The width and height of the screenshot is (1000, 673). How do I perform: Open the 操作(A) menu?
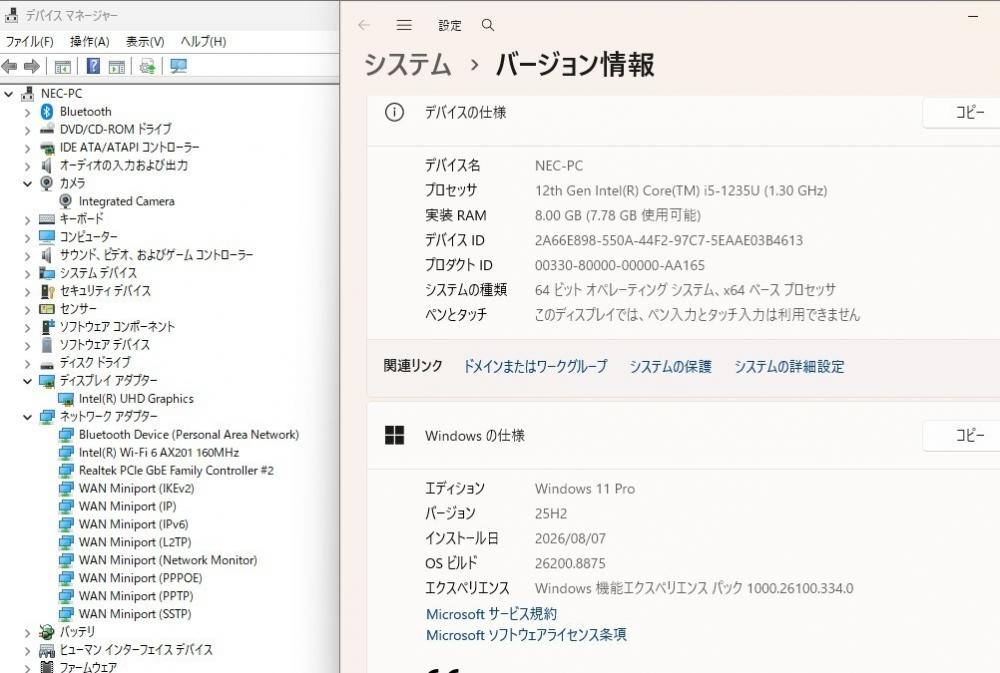(x=89, y=41)
